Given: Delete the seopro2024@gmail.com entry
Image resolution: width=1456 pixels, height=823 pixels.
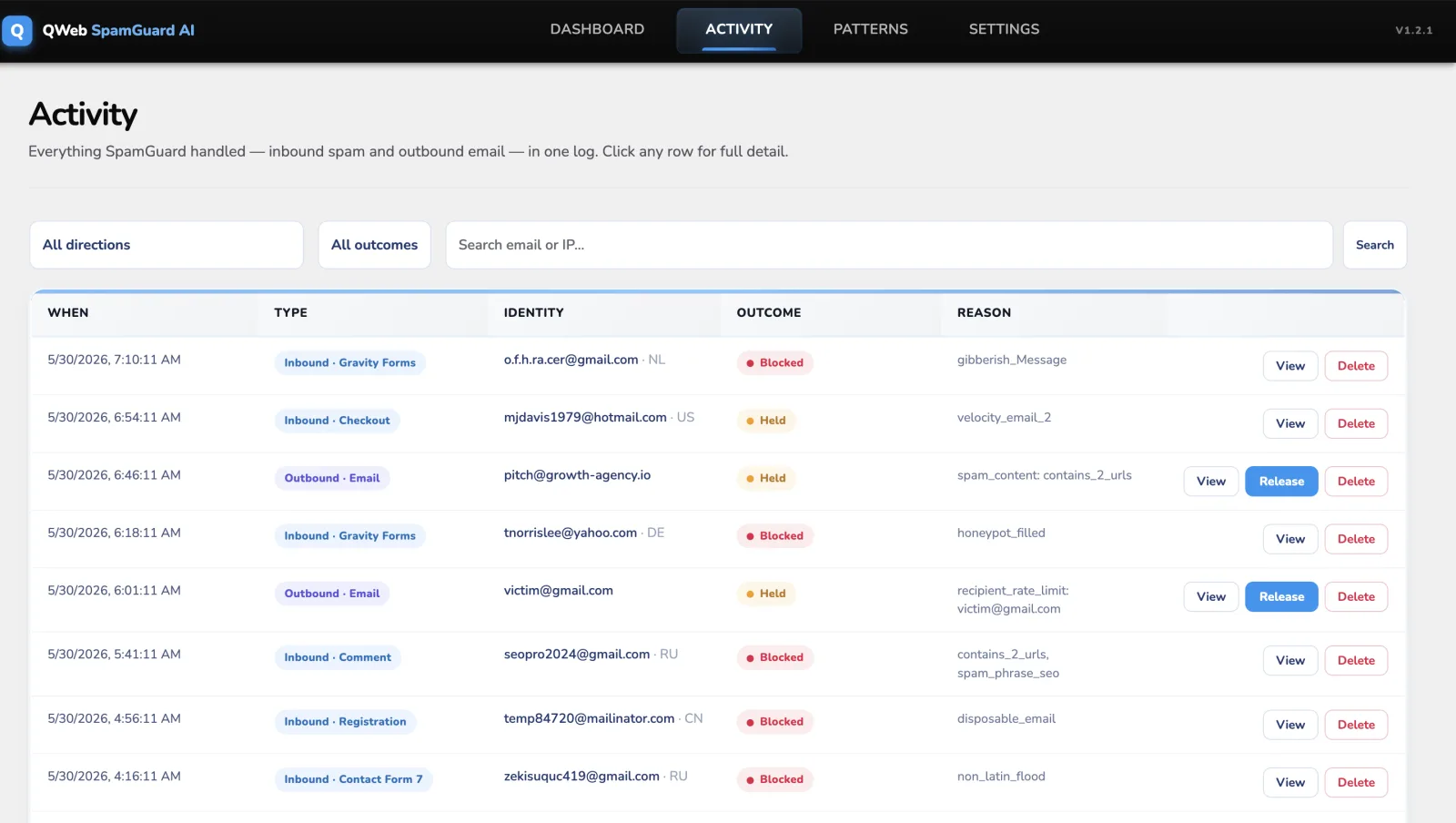Looking at the screenshot, I should 1356,661.
